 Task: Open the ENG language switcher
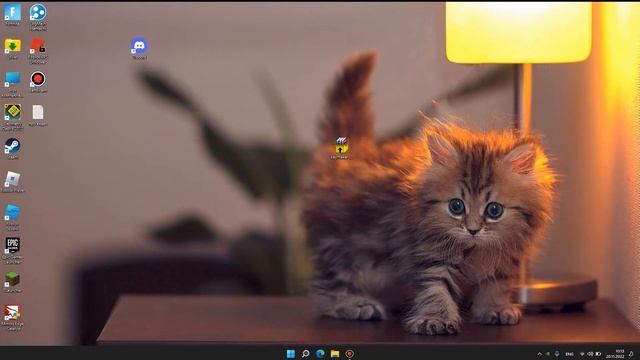point(569,354)
